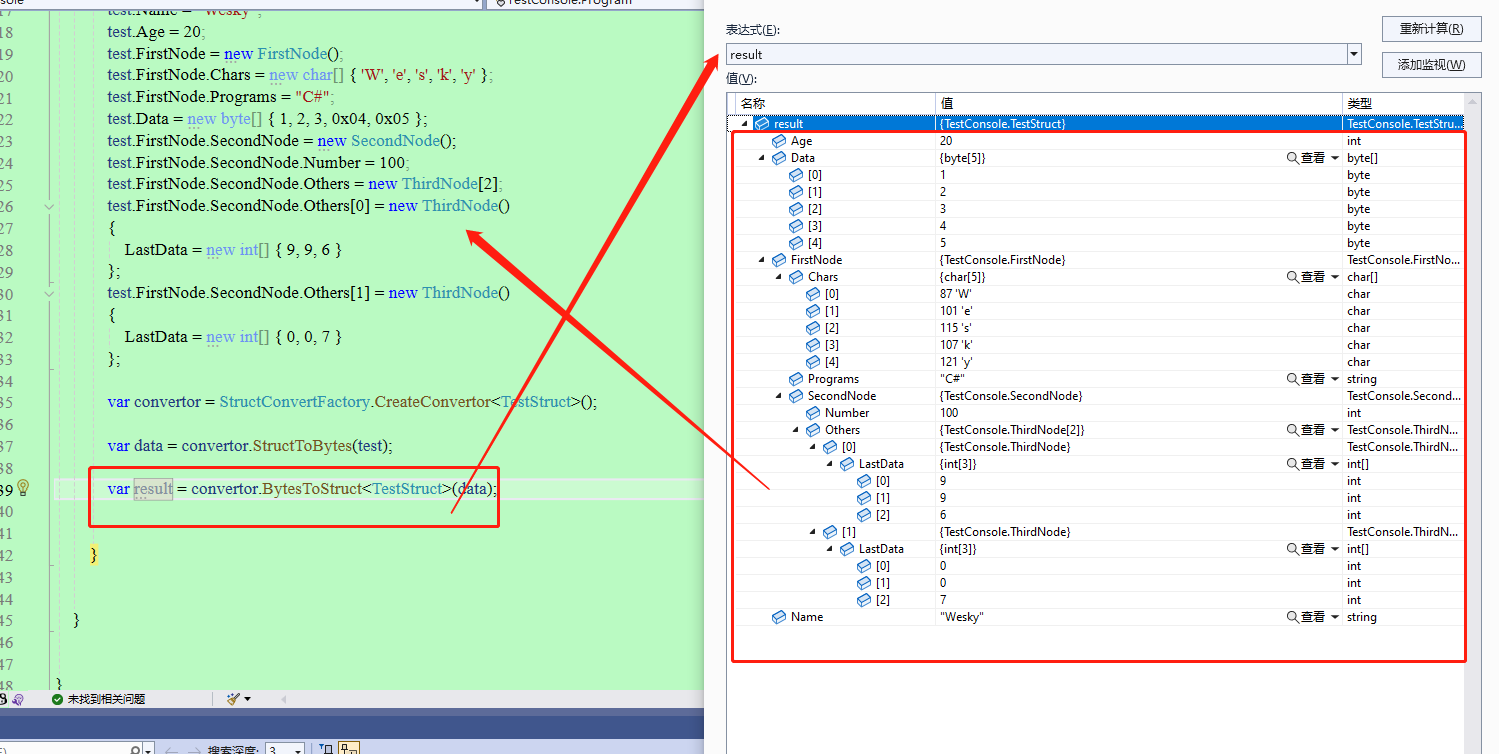
Task: Click the purple IntelliCode icon in status strip
Action: (18, 699)
